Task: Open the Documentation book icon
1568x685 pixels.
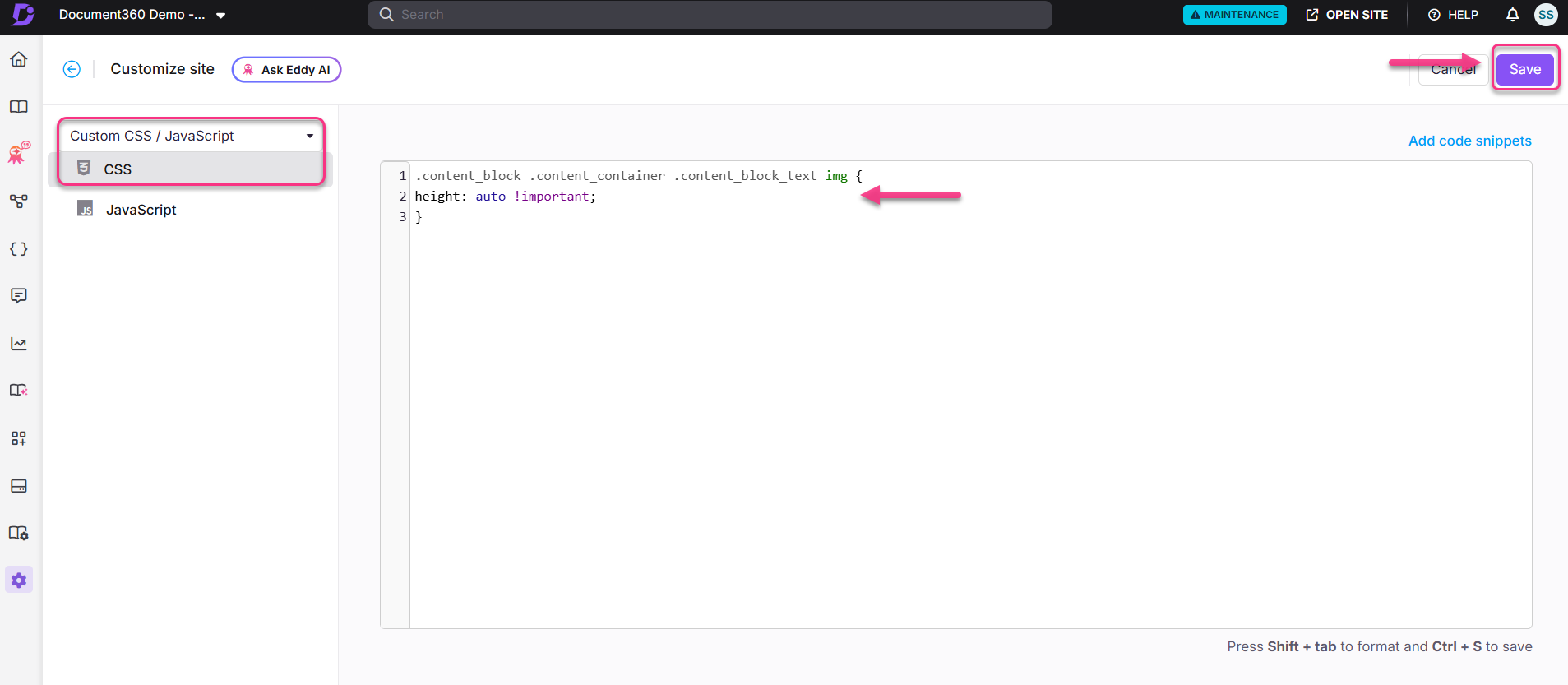Action: pos(19,107)
